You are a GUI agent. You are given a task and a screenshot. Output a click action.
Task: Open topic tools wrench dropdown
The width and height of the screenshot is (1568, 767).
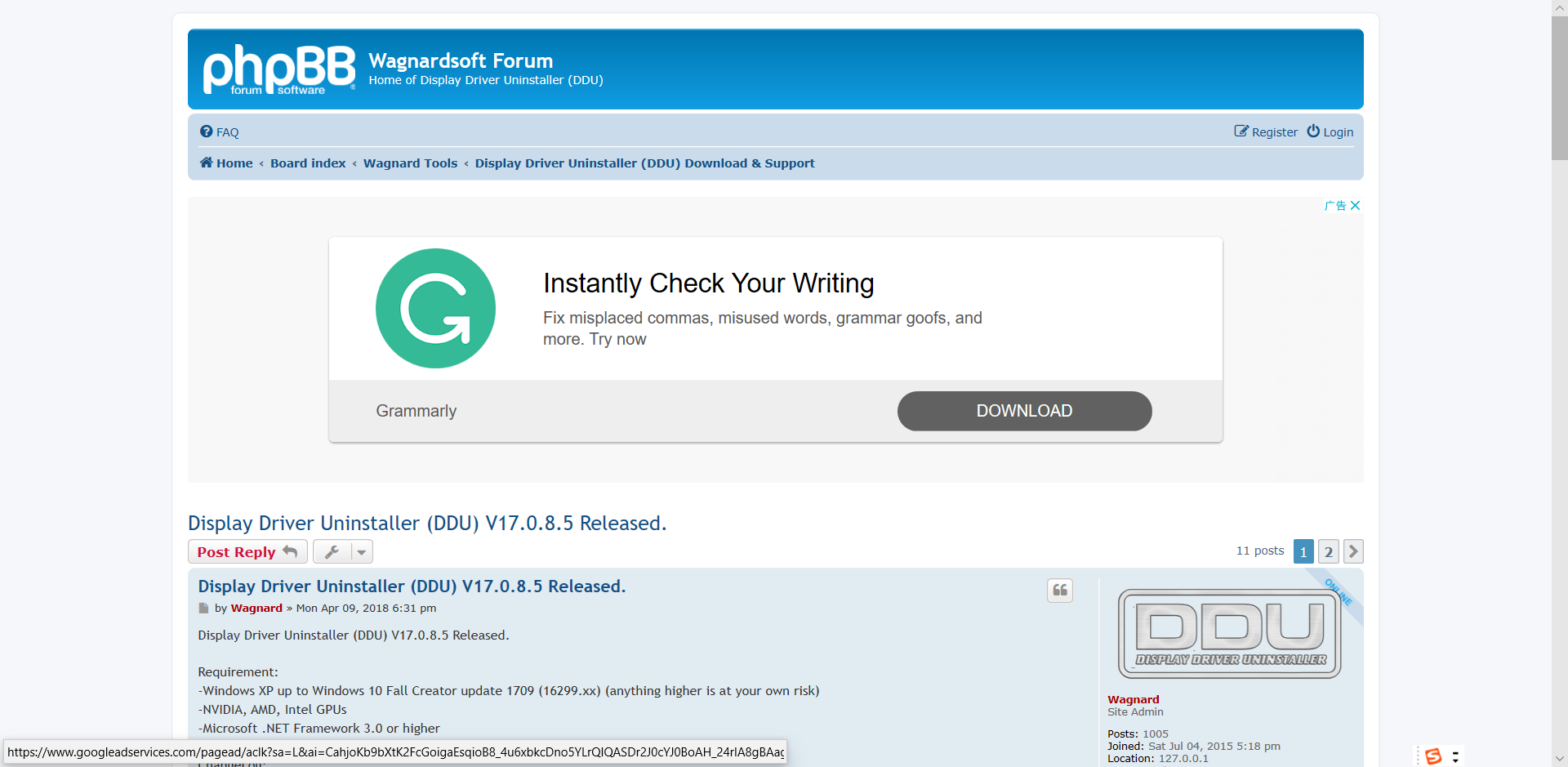tap(343, 552)
